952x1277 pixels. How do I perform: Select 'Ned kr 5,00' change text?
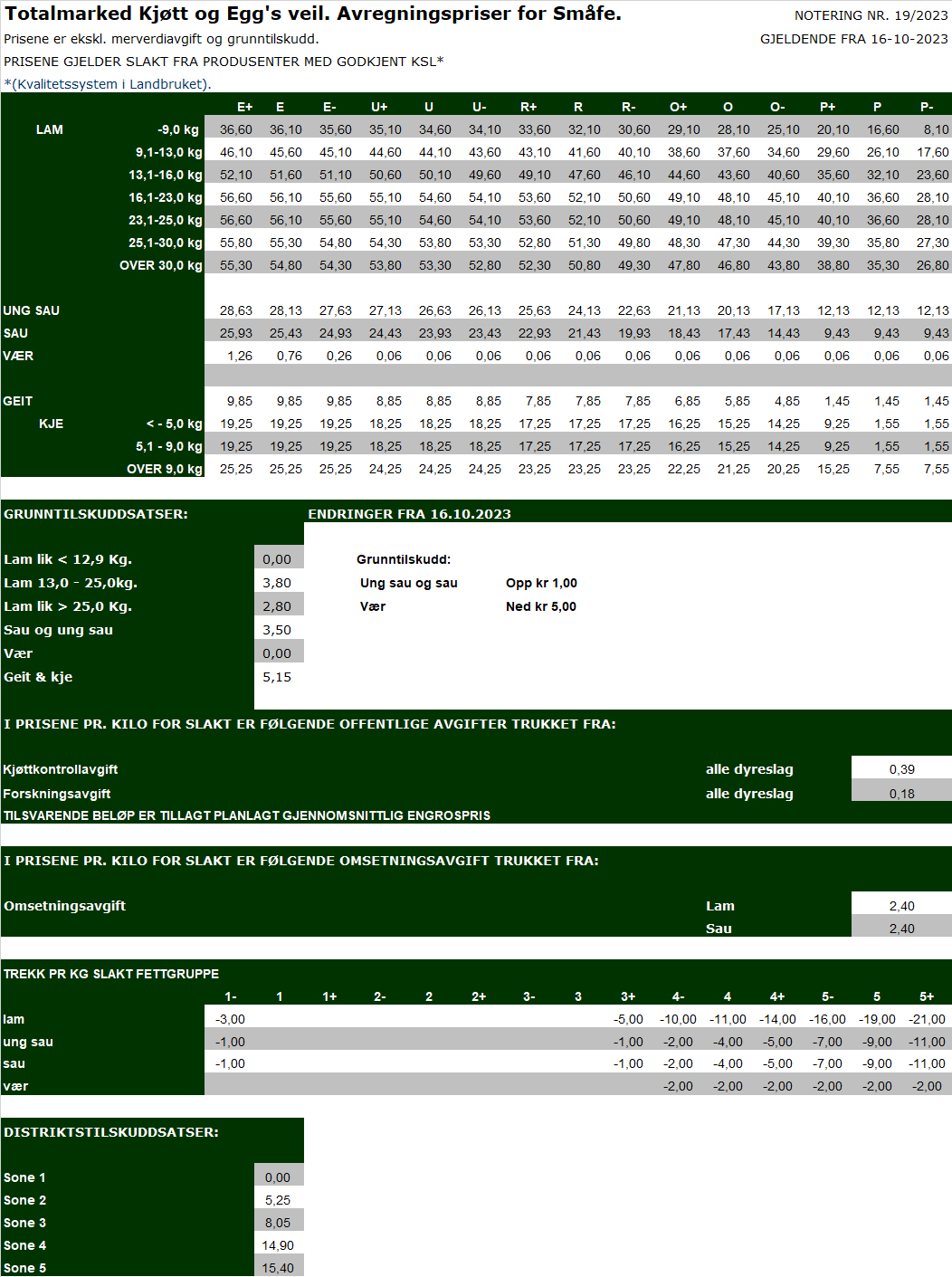(541, 606)
